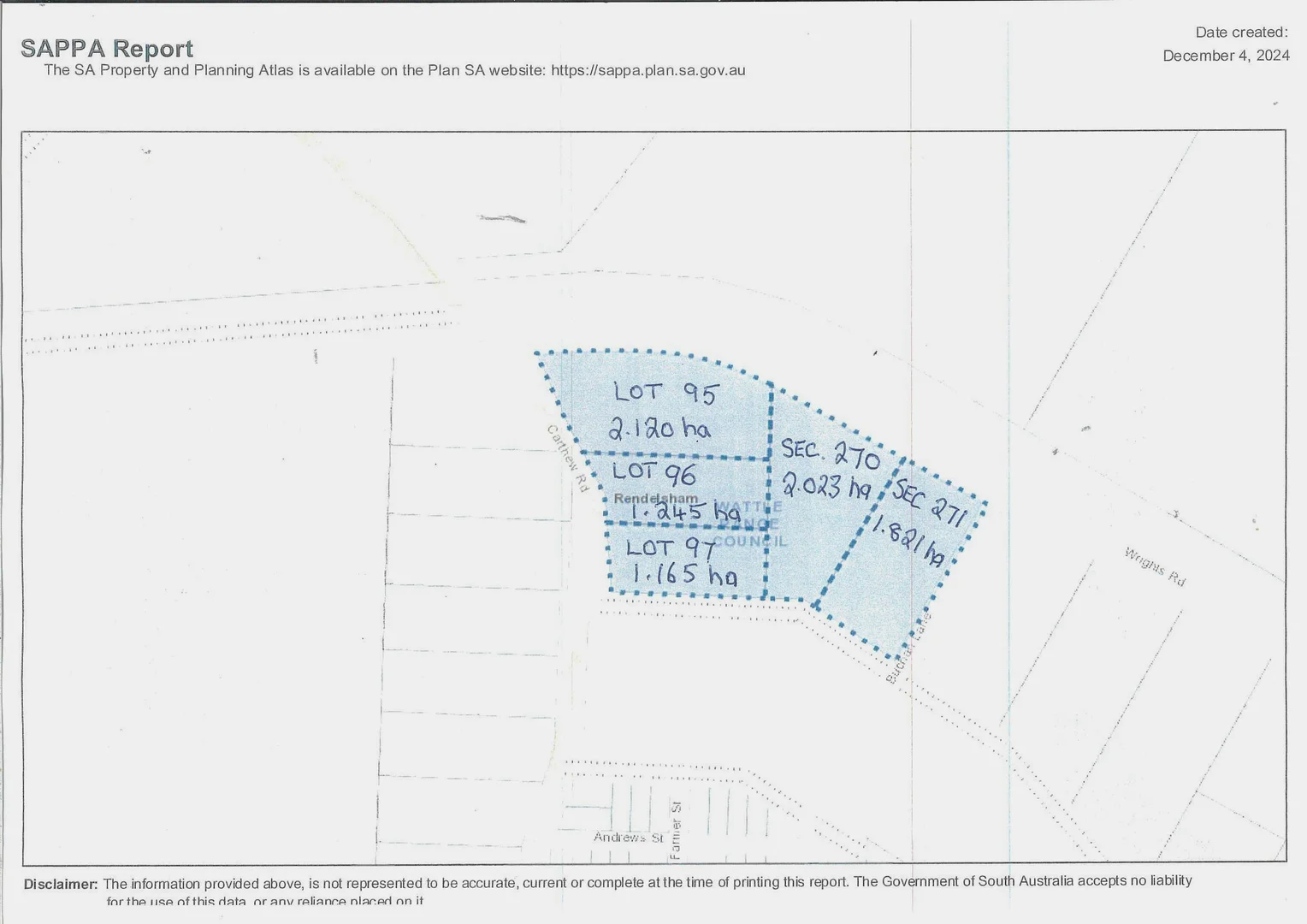Click the 1.821 ha area annotation
The image size is (1307, 924).
click(908, 542)
